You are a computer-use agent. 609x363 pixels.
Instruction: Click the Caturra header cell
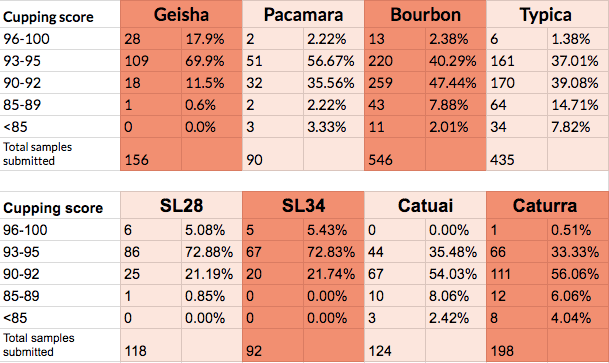[547, 205]
